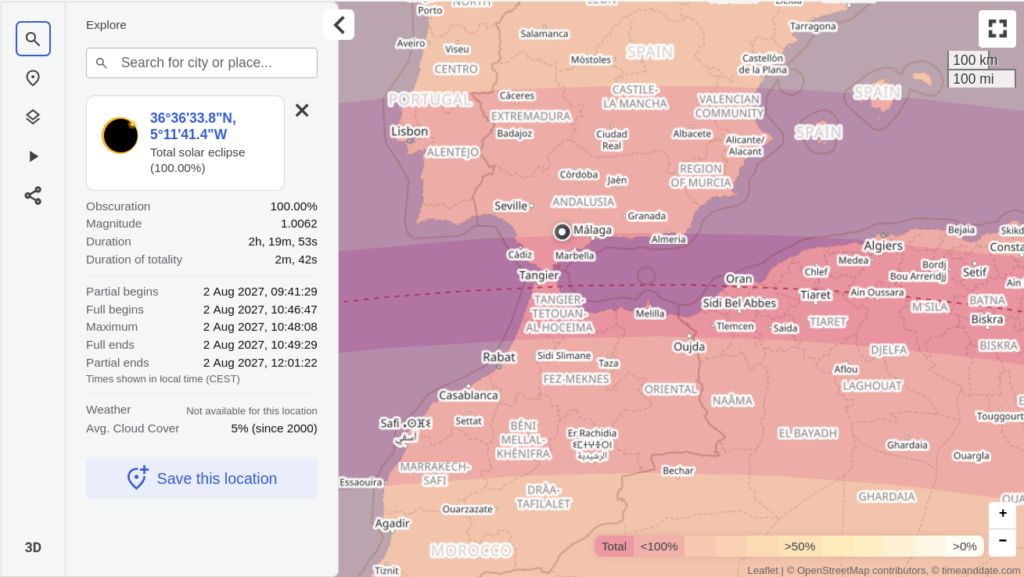Viewport: 1024px width, 577px height.
Task: Click Cádiz on the map
Action: coord(520,255)
